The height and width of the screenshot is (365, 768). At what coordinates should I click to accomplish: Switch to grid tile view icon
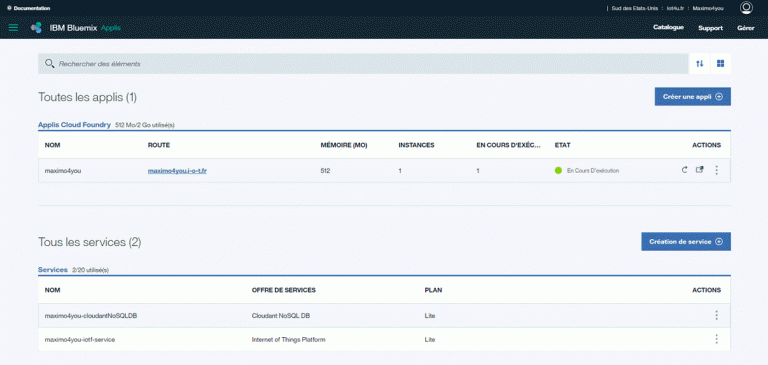click(720, 64)
